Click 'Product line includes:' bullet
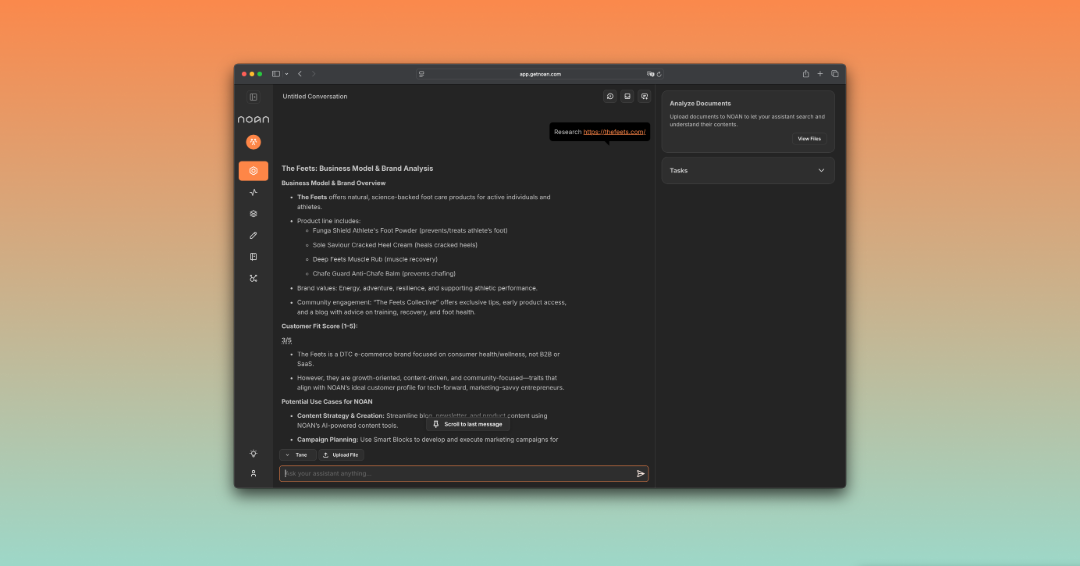The image size is (1080, 566). 329,221
